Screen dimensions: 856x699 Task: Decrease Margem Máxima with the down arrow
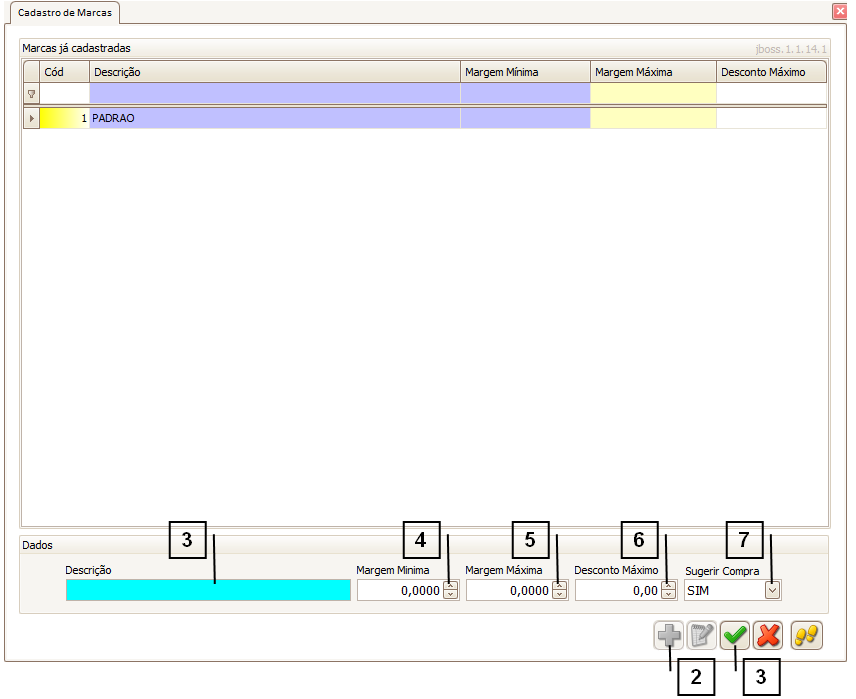pyautogui.click(x=559, y=595)
